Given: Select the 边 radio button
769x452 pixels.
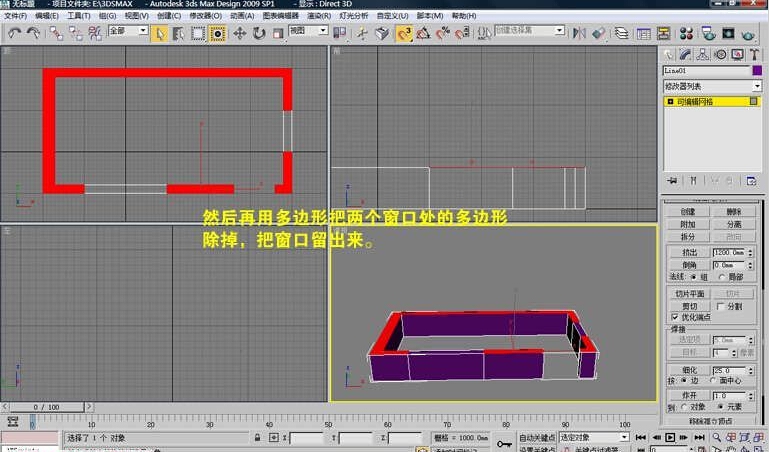Looking at the screenshot, I should coord(684,380).
